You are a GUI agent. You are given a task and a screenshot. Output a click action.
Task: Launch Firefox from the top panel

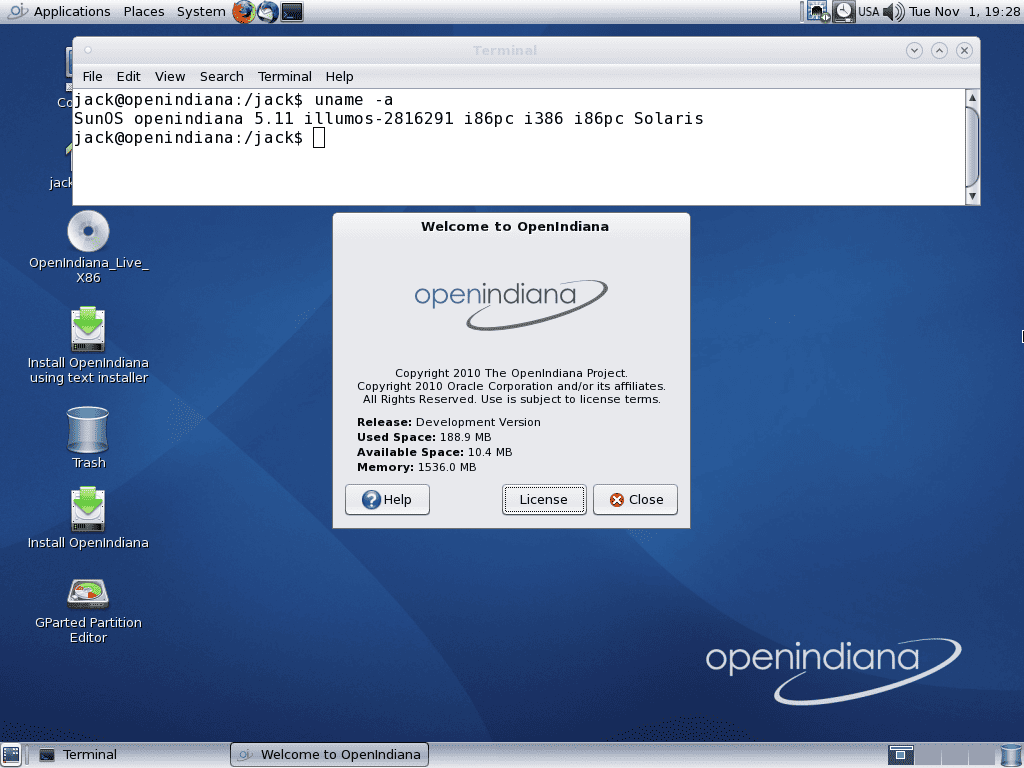pos(244,12)
